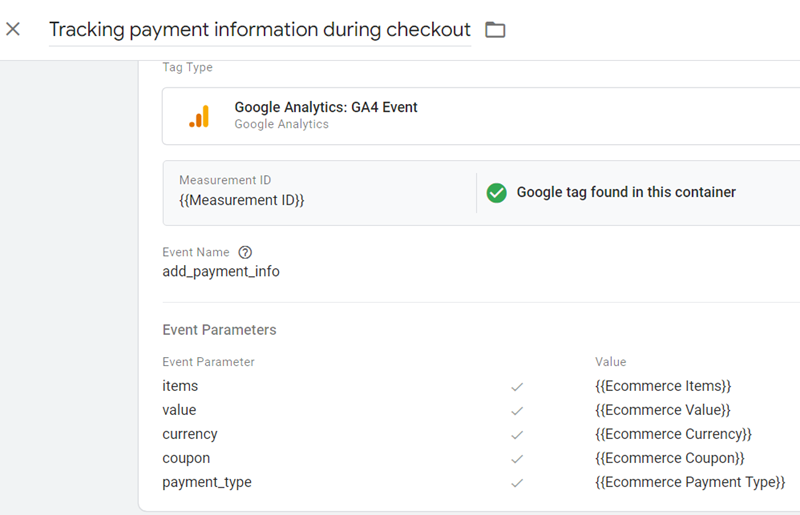
Task: Click the checkmark in the coupon row
Action: [x=517, y=459]
